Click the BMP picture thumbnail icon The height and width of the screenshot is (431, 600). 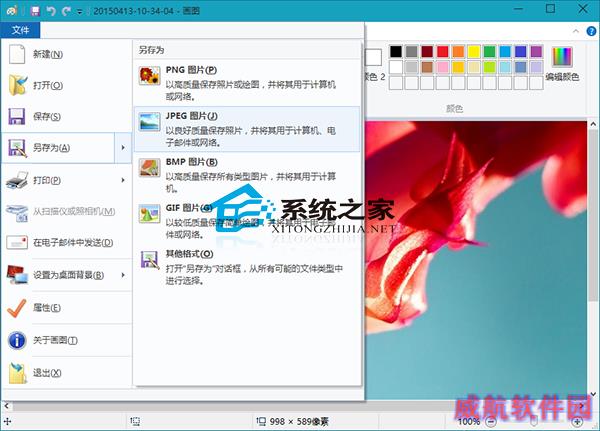coord(150,168)
